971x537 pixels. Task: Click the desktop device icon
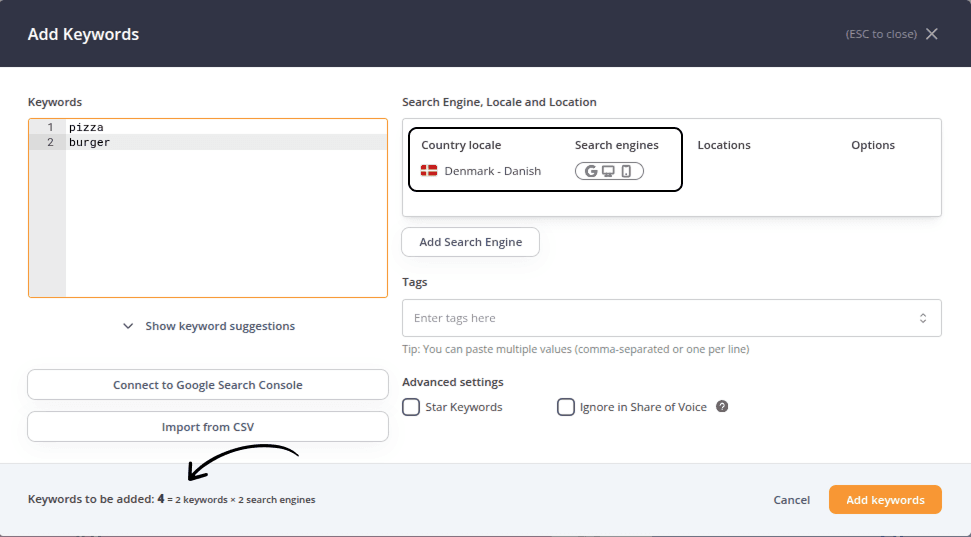[x=609, y=171]
